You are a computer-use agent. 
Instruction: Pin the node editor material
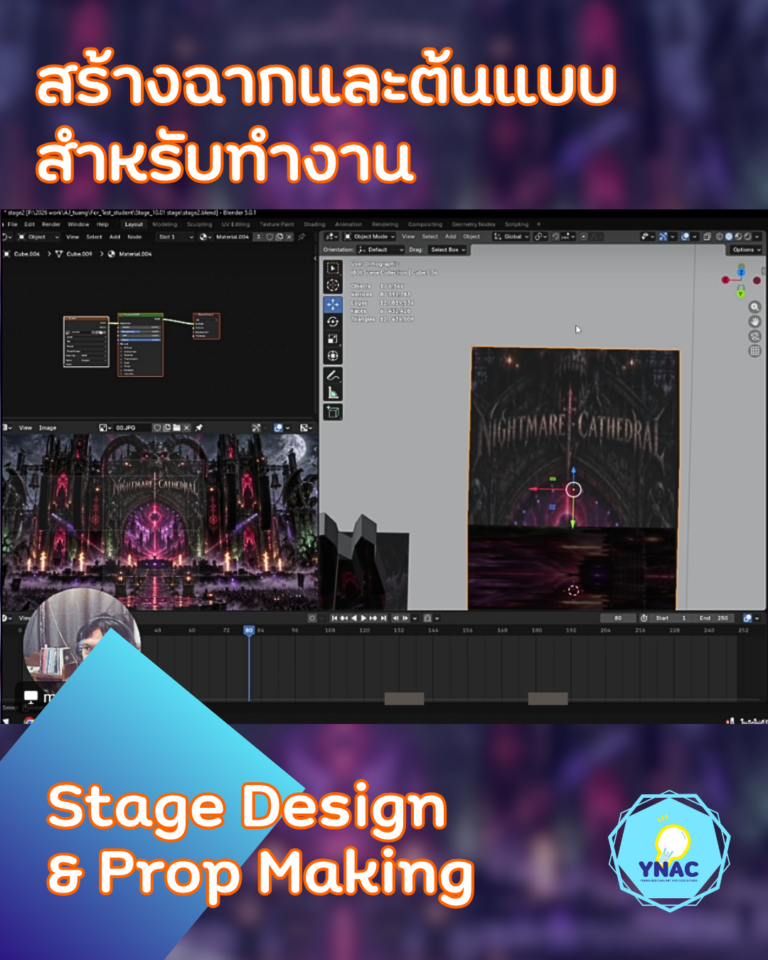[301, 237]
